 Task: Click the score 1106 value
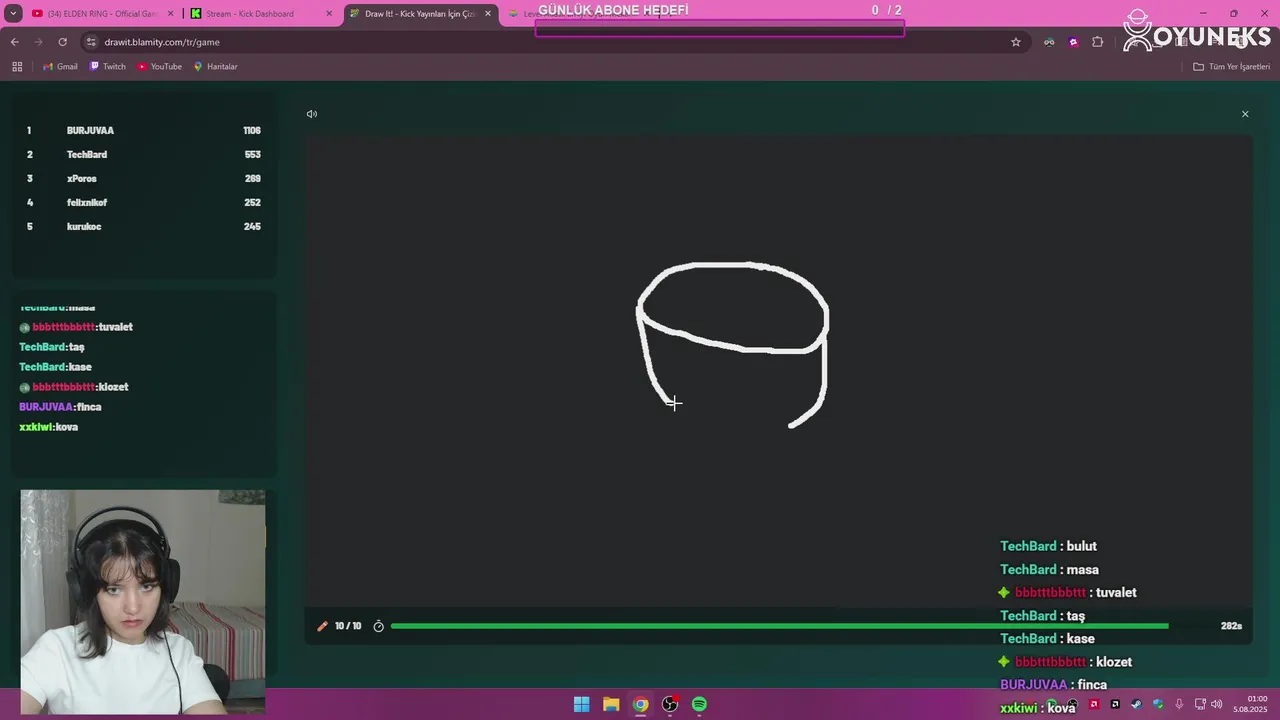(x=251, y=131)
